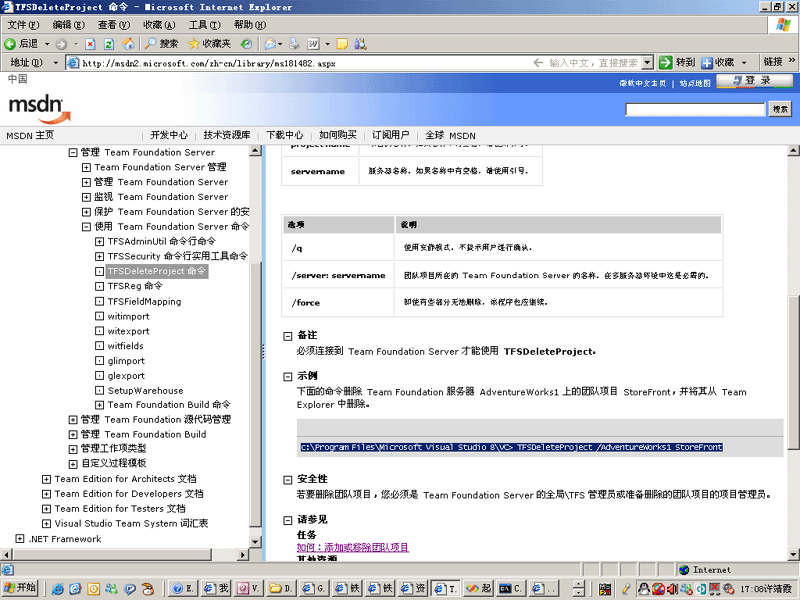
Task: Click the Edit with Word icon
Action: click(x=313, y=44)
